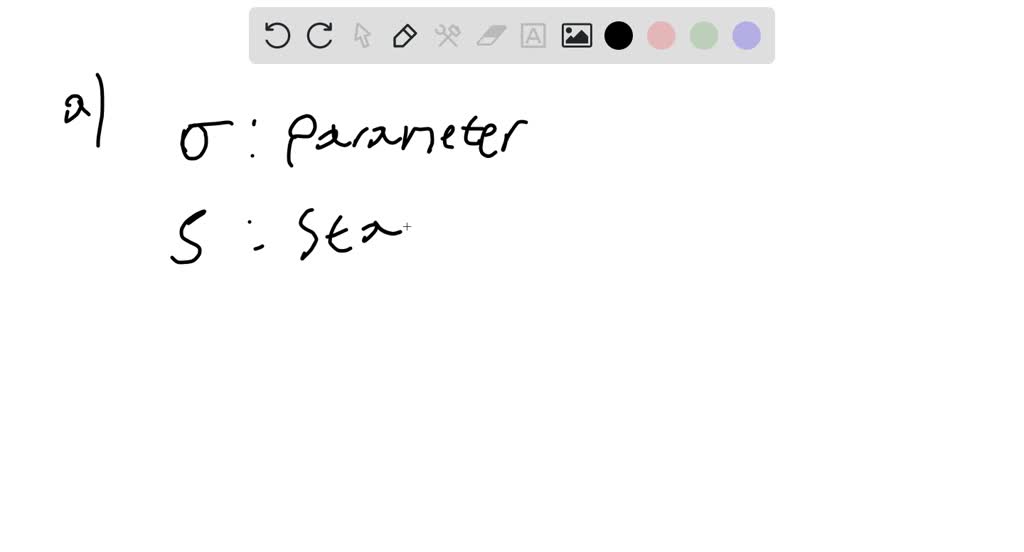This screenshot has height=552, width=1024.
Task: Insert an image with picture icon
Action: pos(577,35)
